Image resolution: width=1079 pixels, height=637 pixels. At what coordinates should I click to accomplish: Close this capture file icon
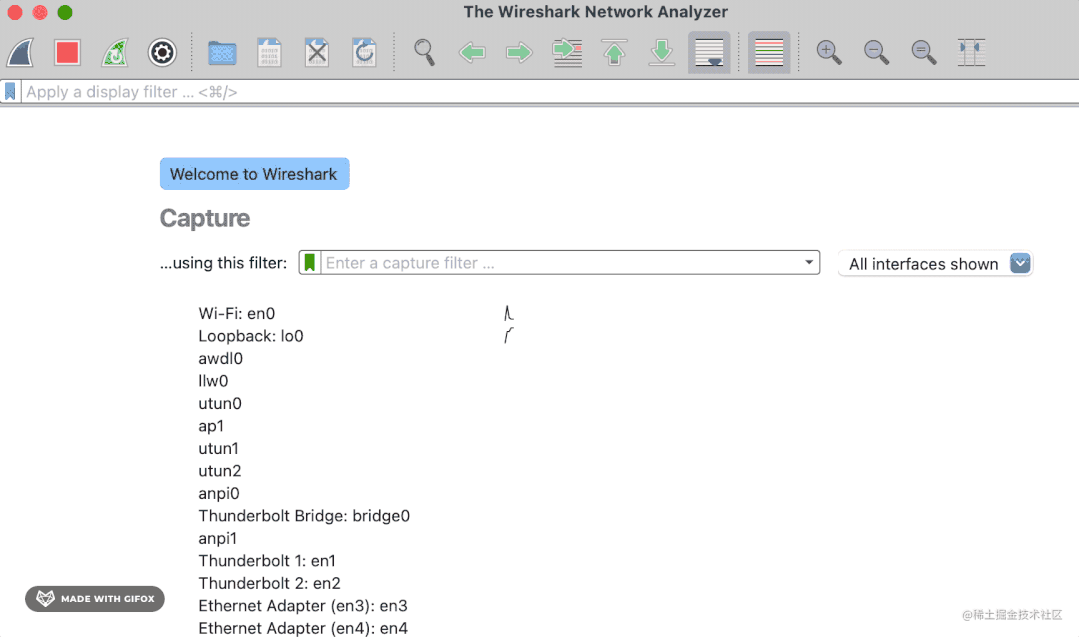coord(317,52)
